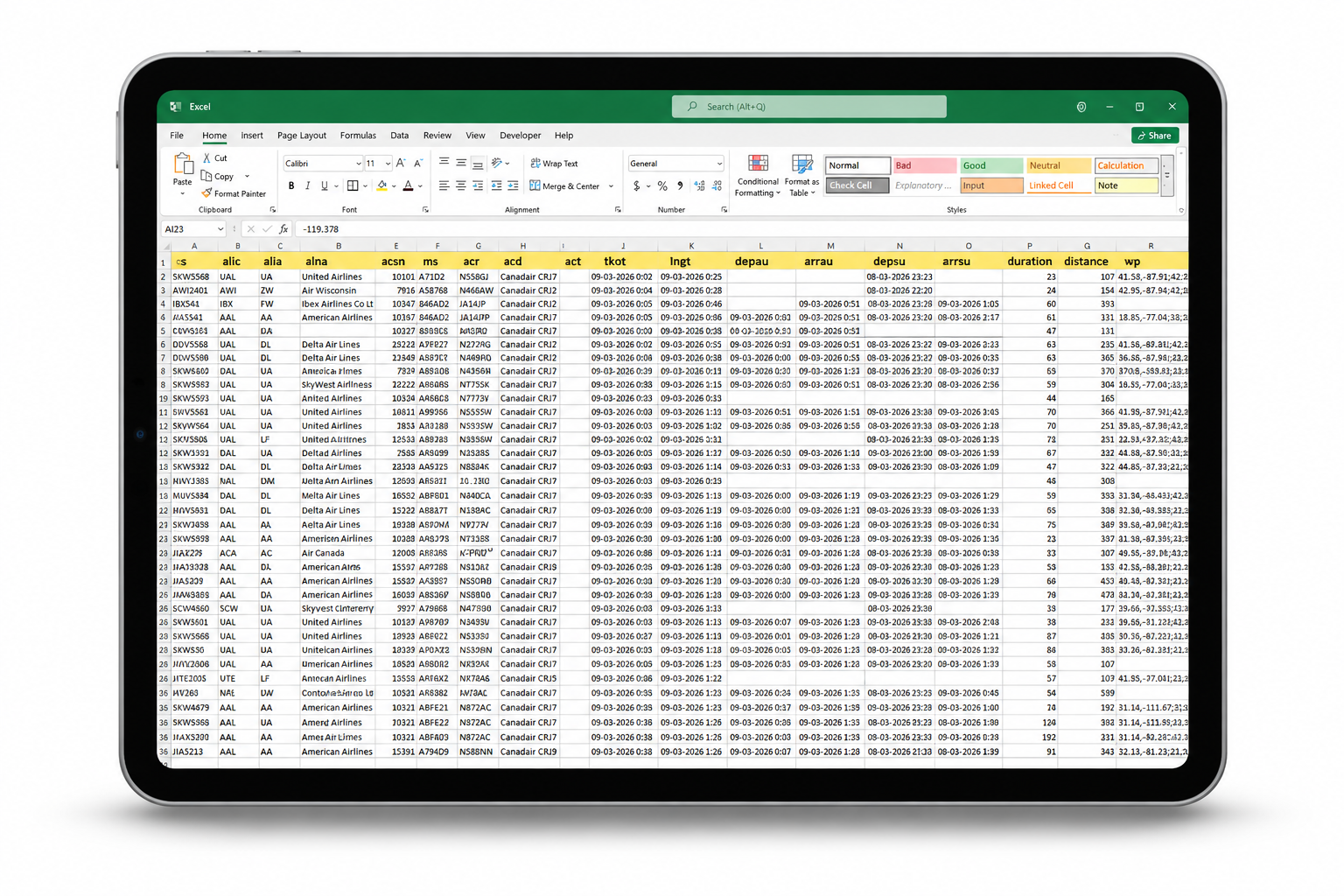
Task: Click the help icon in the title bar
Action: pyautogui.click(x=1081, y=107)
